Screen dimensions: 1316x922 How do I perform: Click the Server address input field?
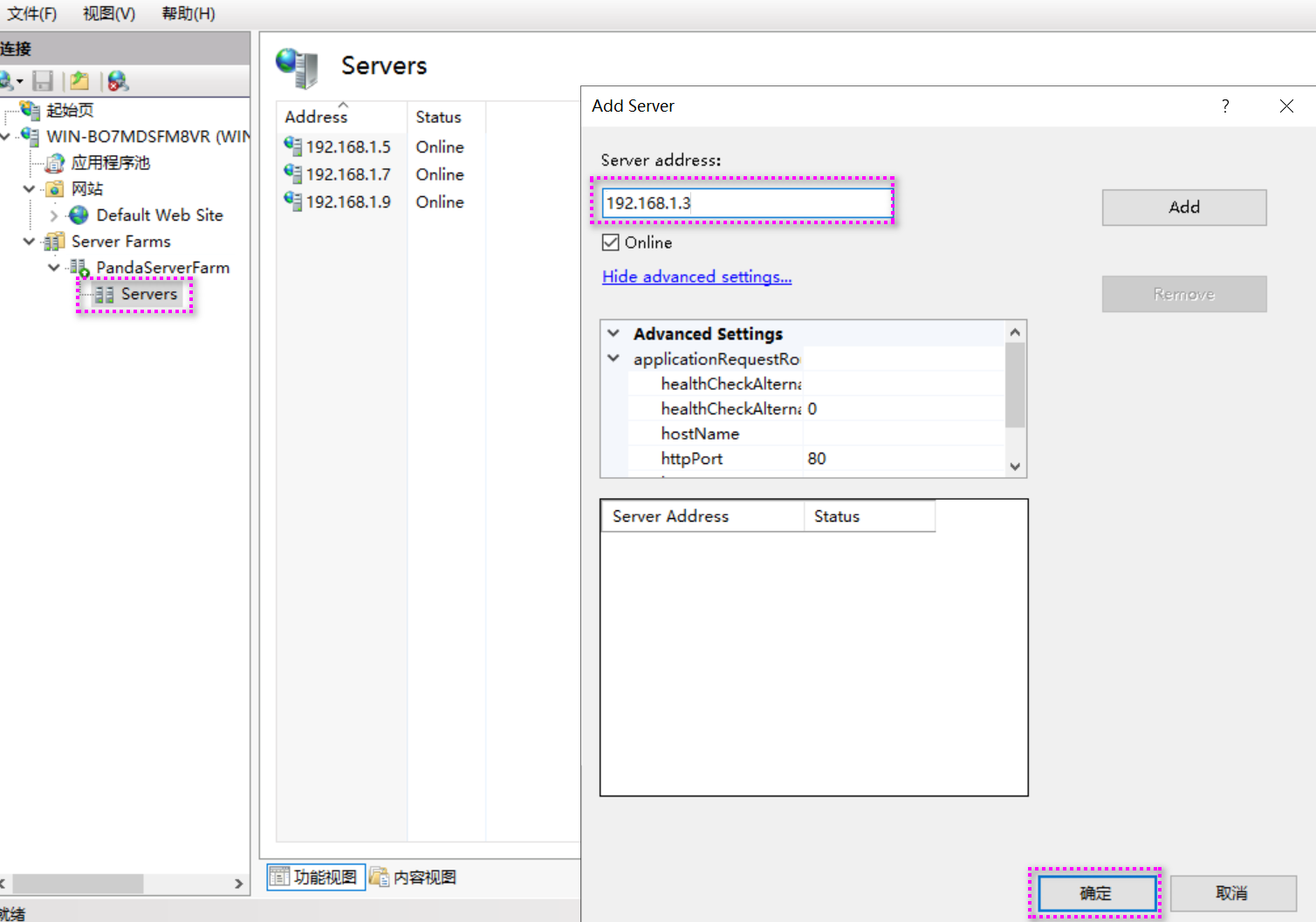pos(746,203)
